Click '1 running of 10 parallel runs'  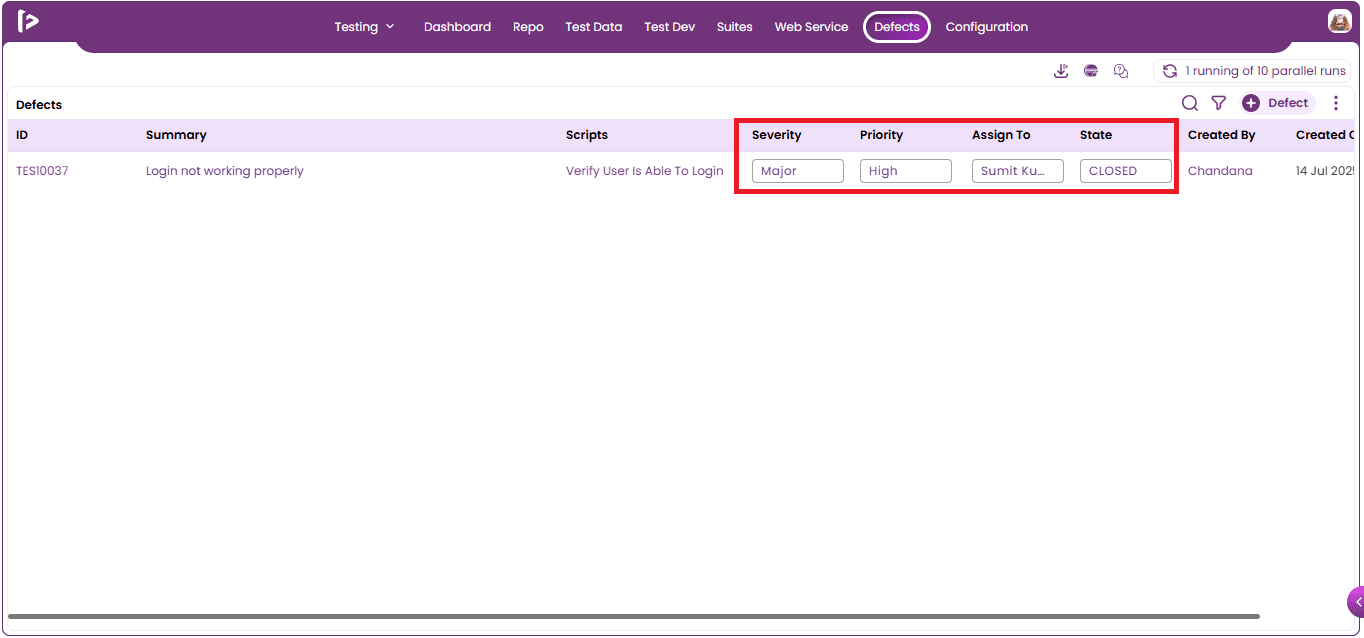coord(1266,71)
